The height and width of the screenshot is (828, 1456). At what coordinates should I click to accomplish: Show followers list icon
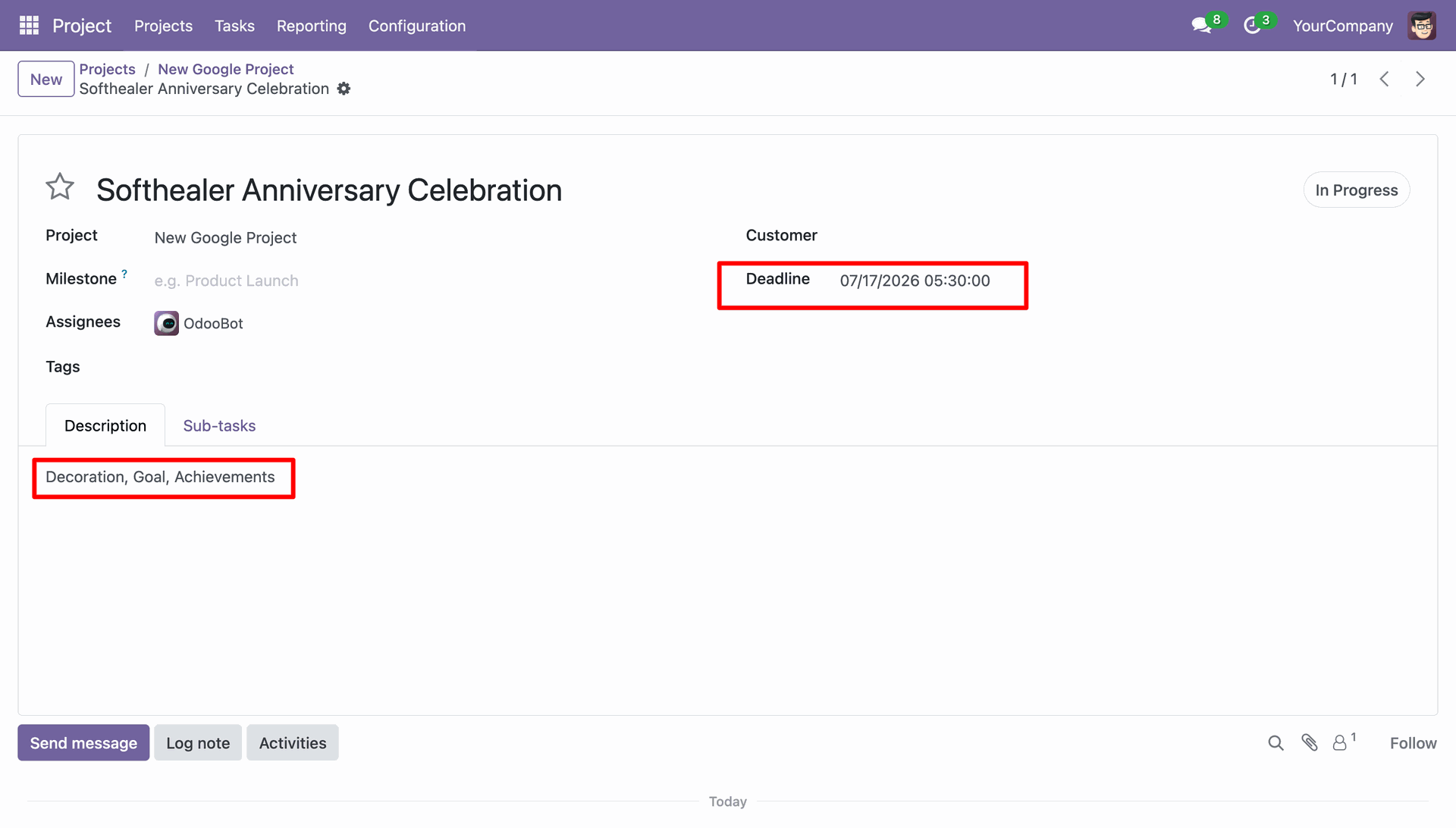click(1344, 742)
